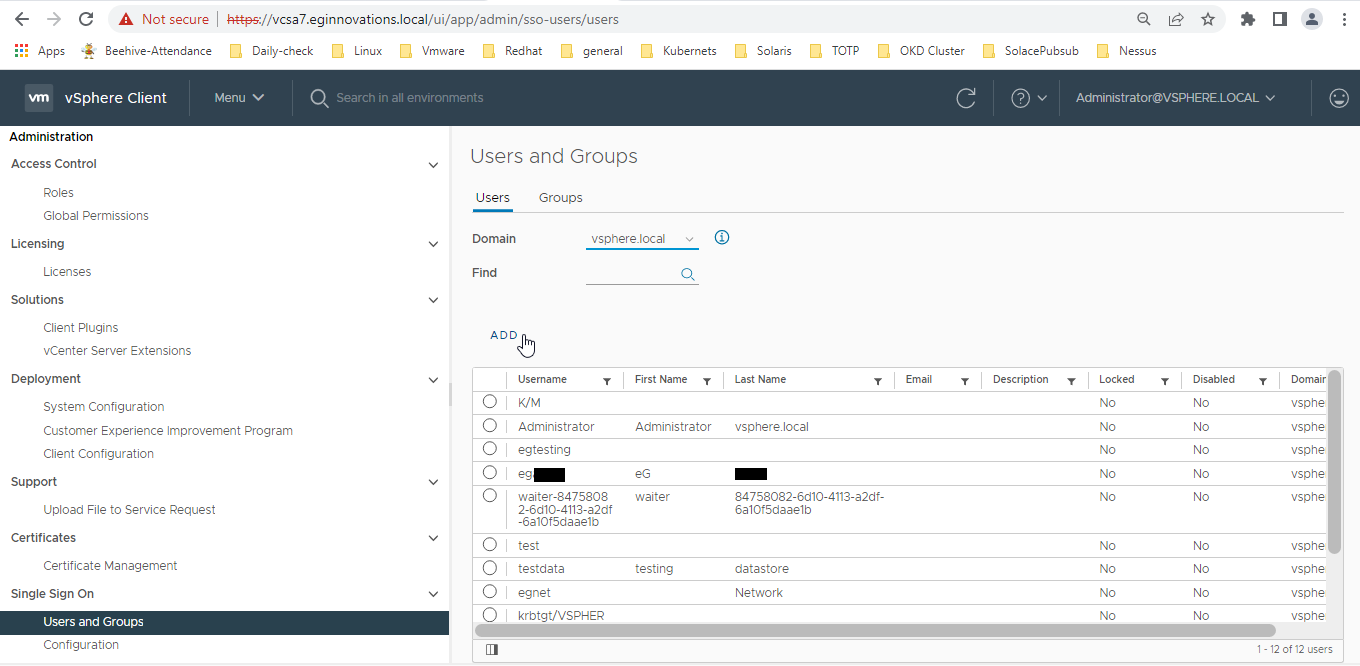Select radio button for the eG user row
Screen dimensions: 1360x666
489,472
